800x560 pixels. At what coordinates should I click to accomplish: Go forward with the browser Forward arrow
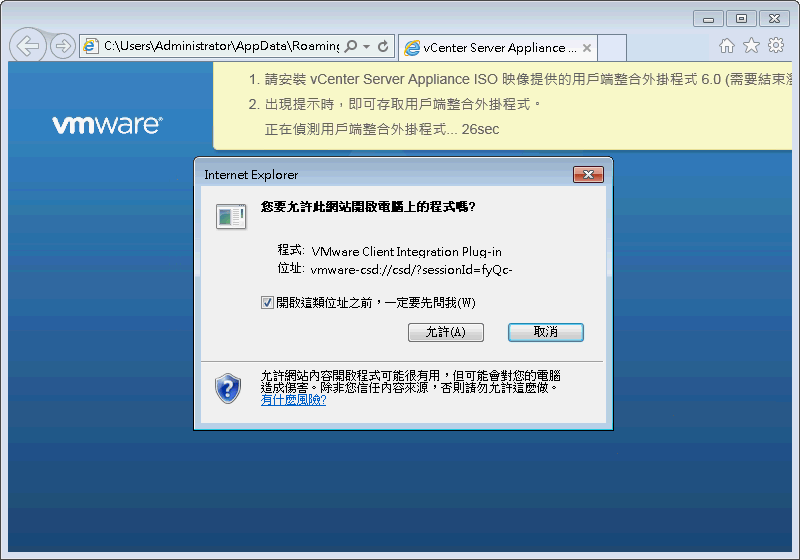tap(63, 46)
